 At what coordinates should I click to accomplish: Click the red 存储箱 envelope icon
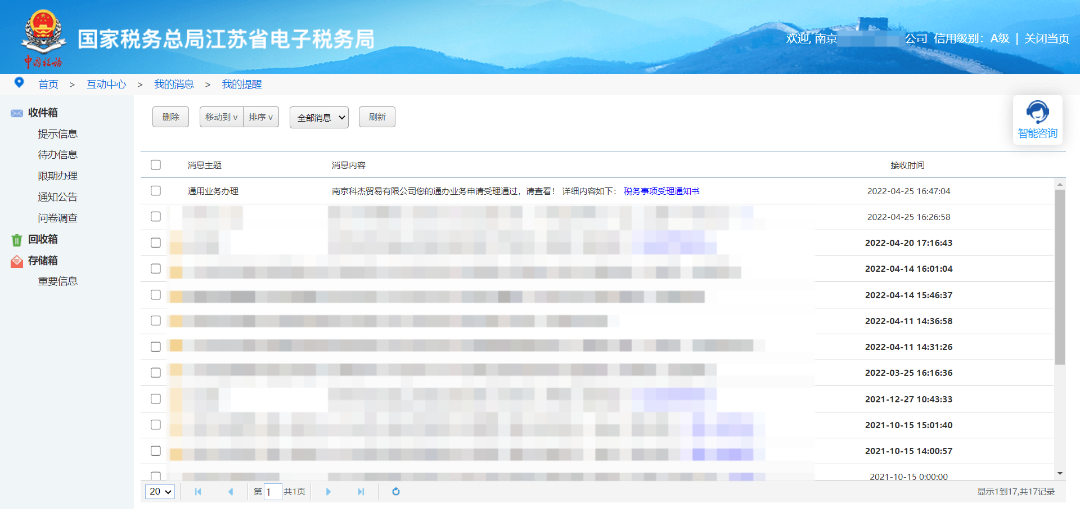click(x=16, y=261)
